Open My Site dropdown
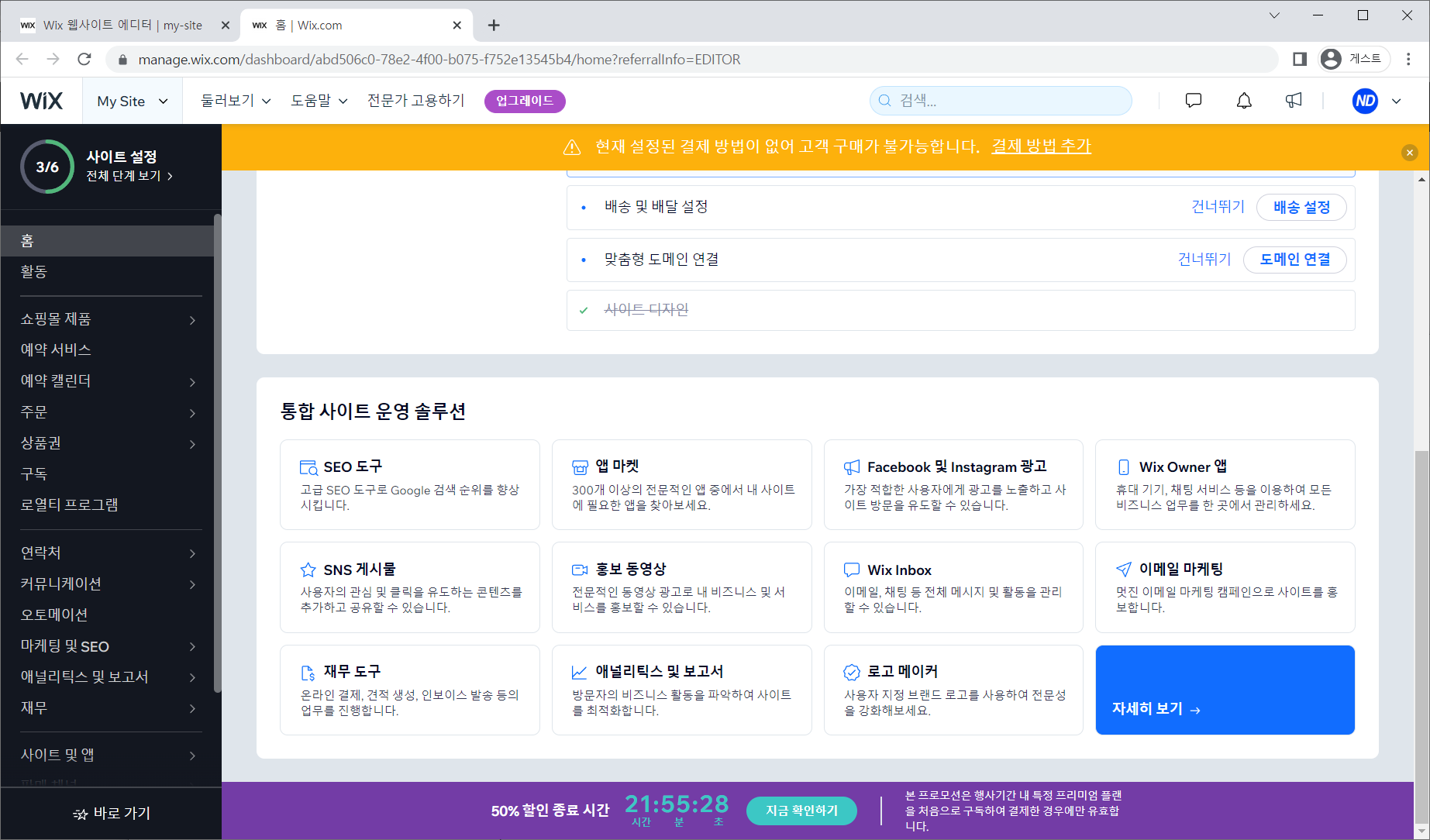Image resolution: width=1430 pixels, height=840 pixels. coord(132,101)
